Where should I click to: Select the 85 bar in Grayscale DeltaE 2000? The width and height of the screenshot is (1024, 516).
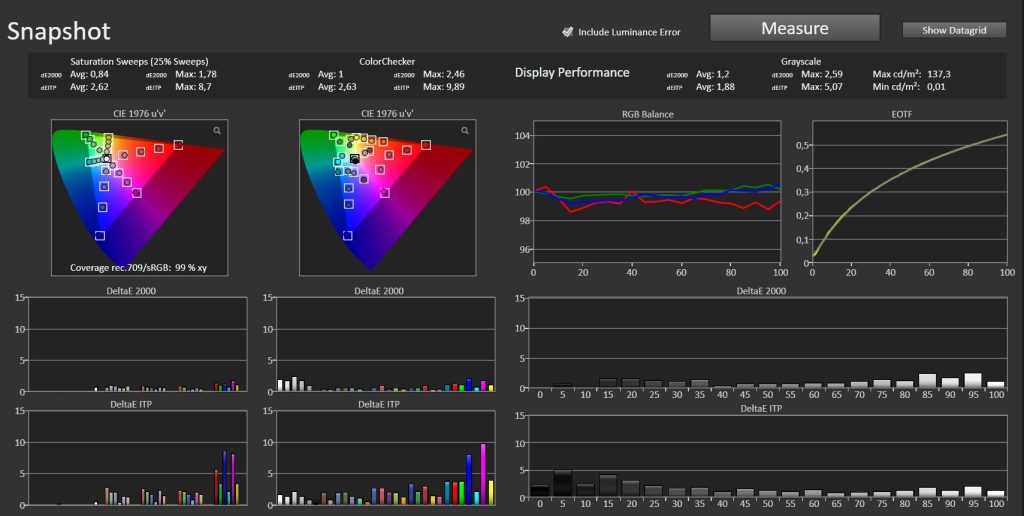(x=927, y=381)
